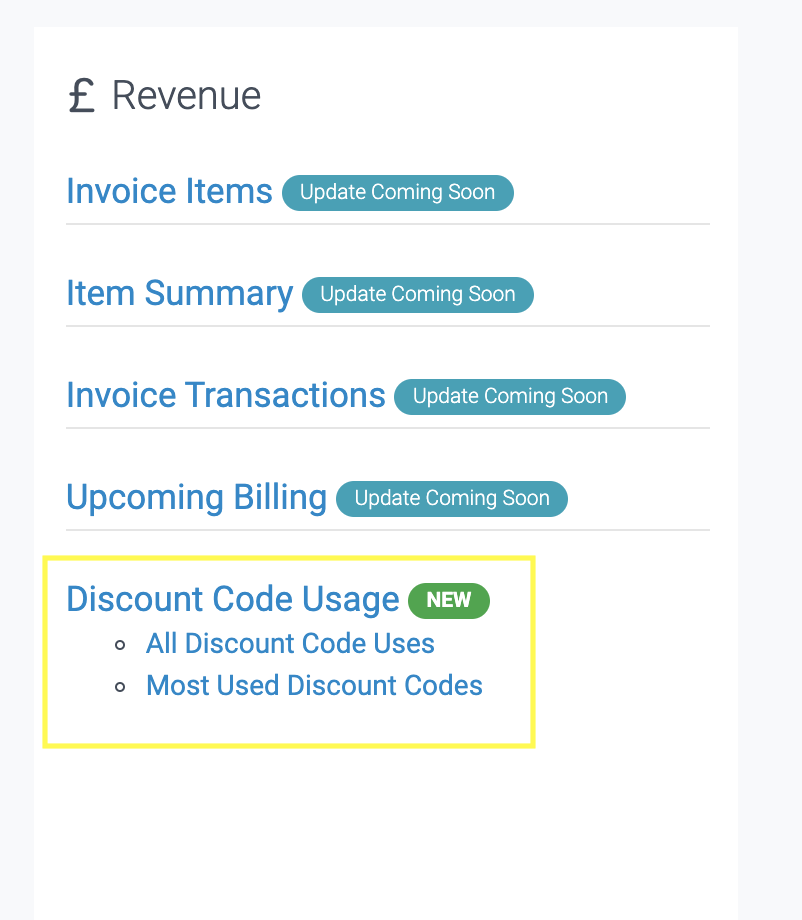
Task: View Most Used Discount Codes
Action: coord(314,686)
